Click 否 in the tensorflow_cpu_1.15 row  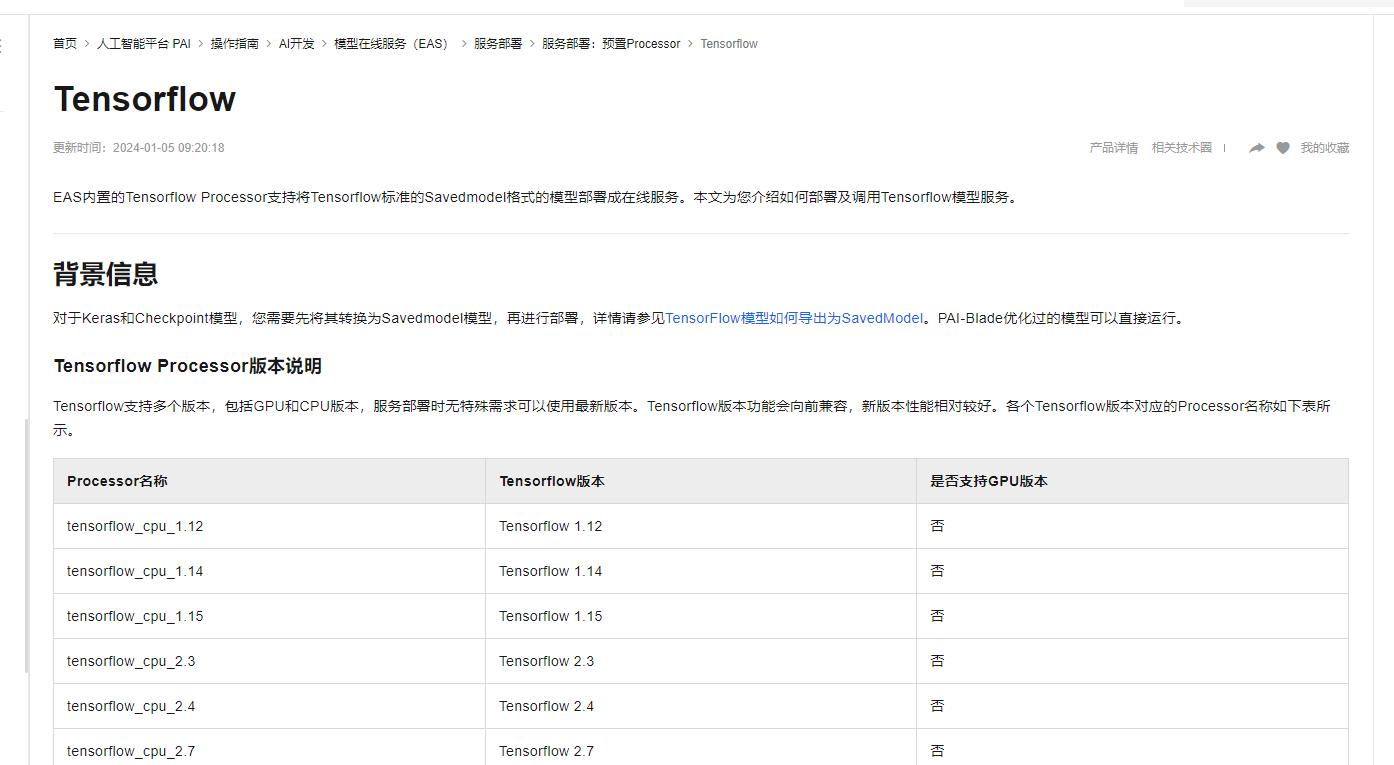pyautogui.click(x=937, y=616)
